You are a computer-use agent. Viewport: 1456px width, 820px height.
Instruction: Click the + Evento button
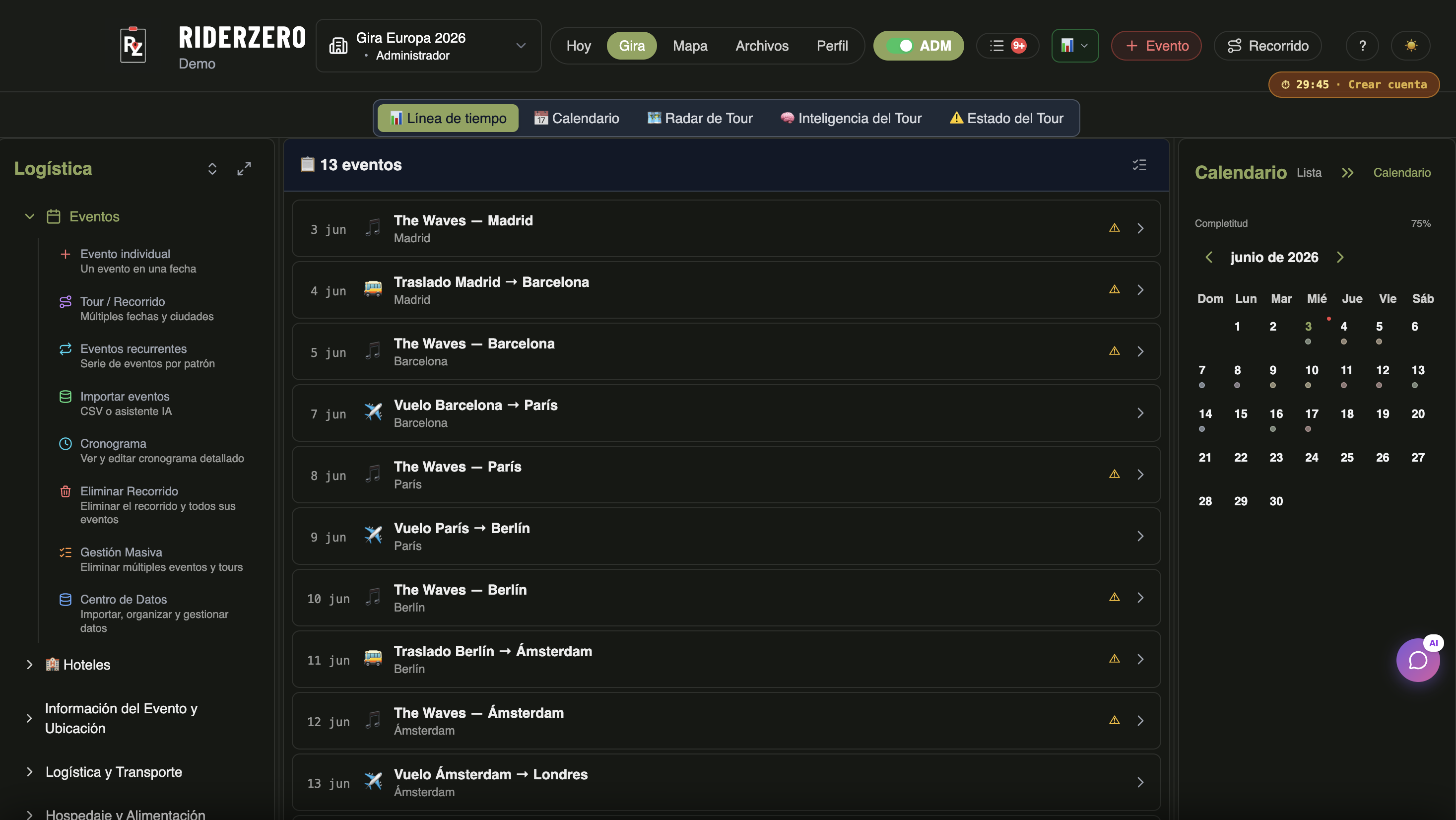(x=1156, y=46)
